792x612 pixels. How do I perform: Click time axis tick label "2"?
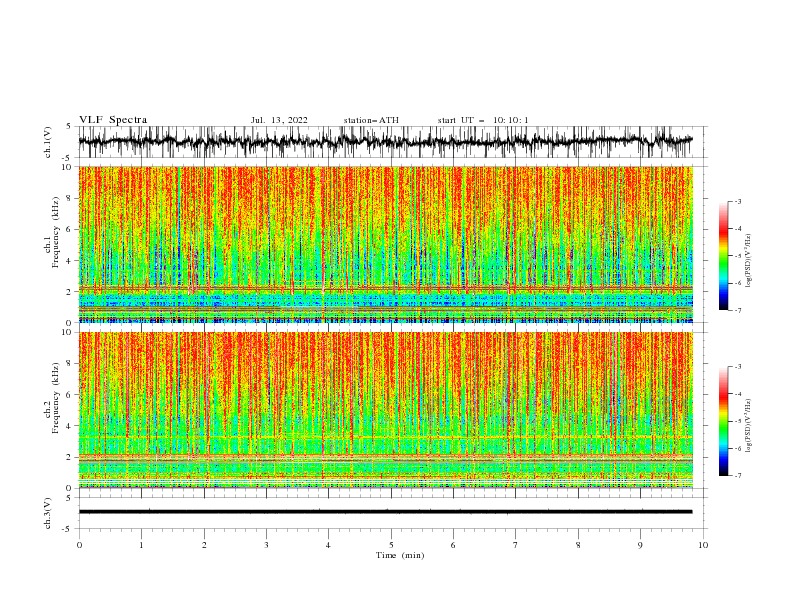[204, 545]
